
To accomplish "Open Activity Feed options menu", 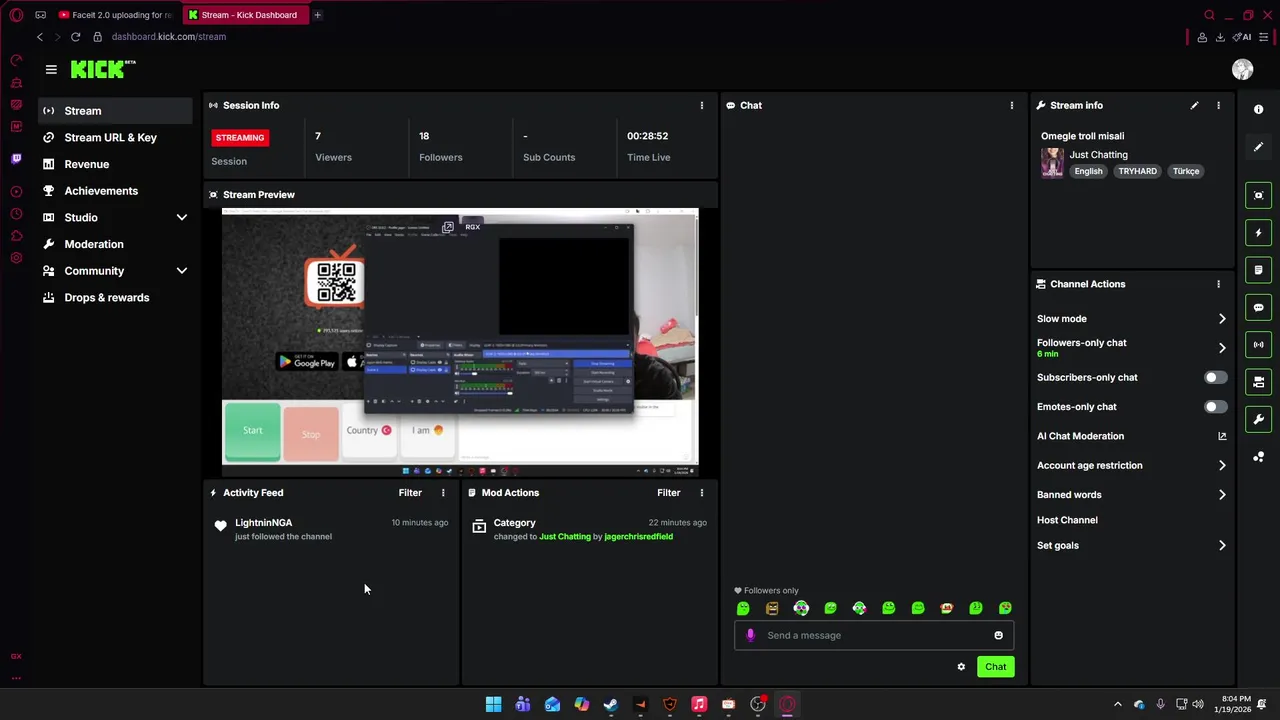I will click(x=443, y=493).
